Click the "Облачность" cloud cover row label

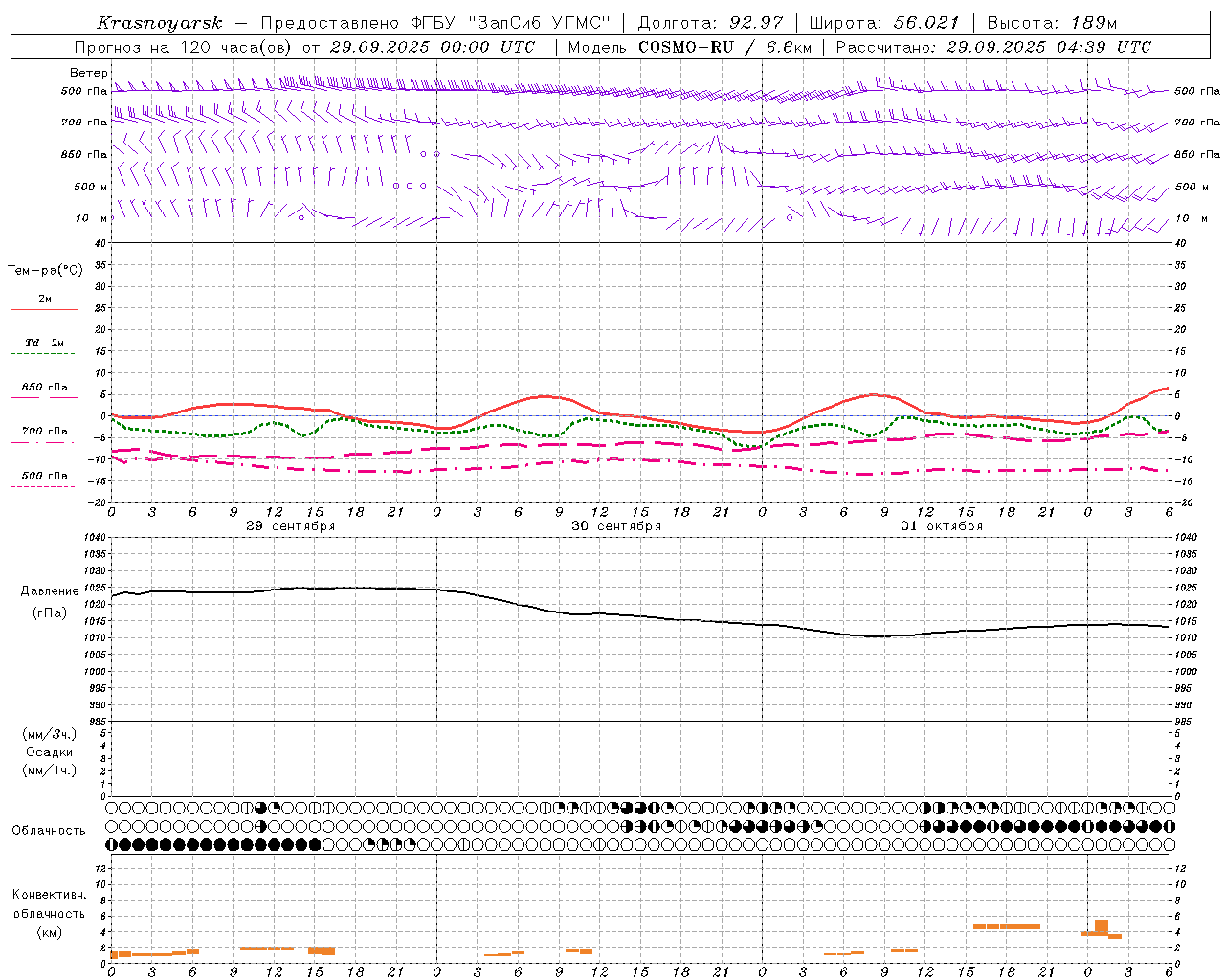[49, 831]
